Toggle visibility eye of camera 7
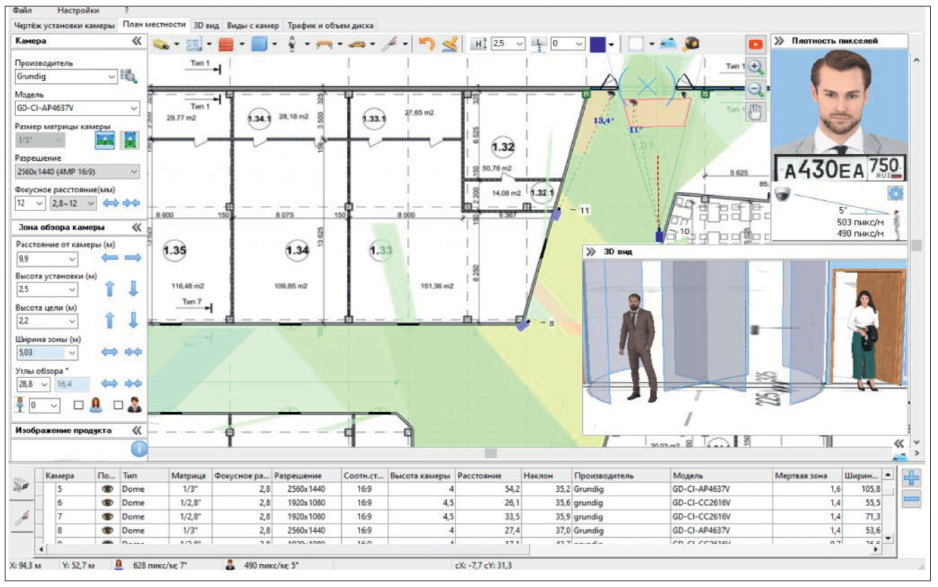Viewport: 938px width, 587px height. point(107,516)
